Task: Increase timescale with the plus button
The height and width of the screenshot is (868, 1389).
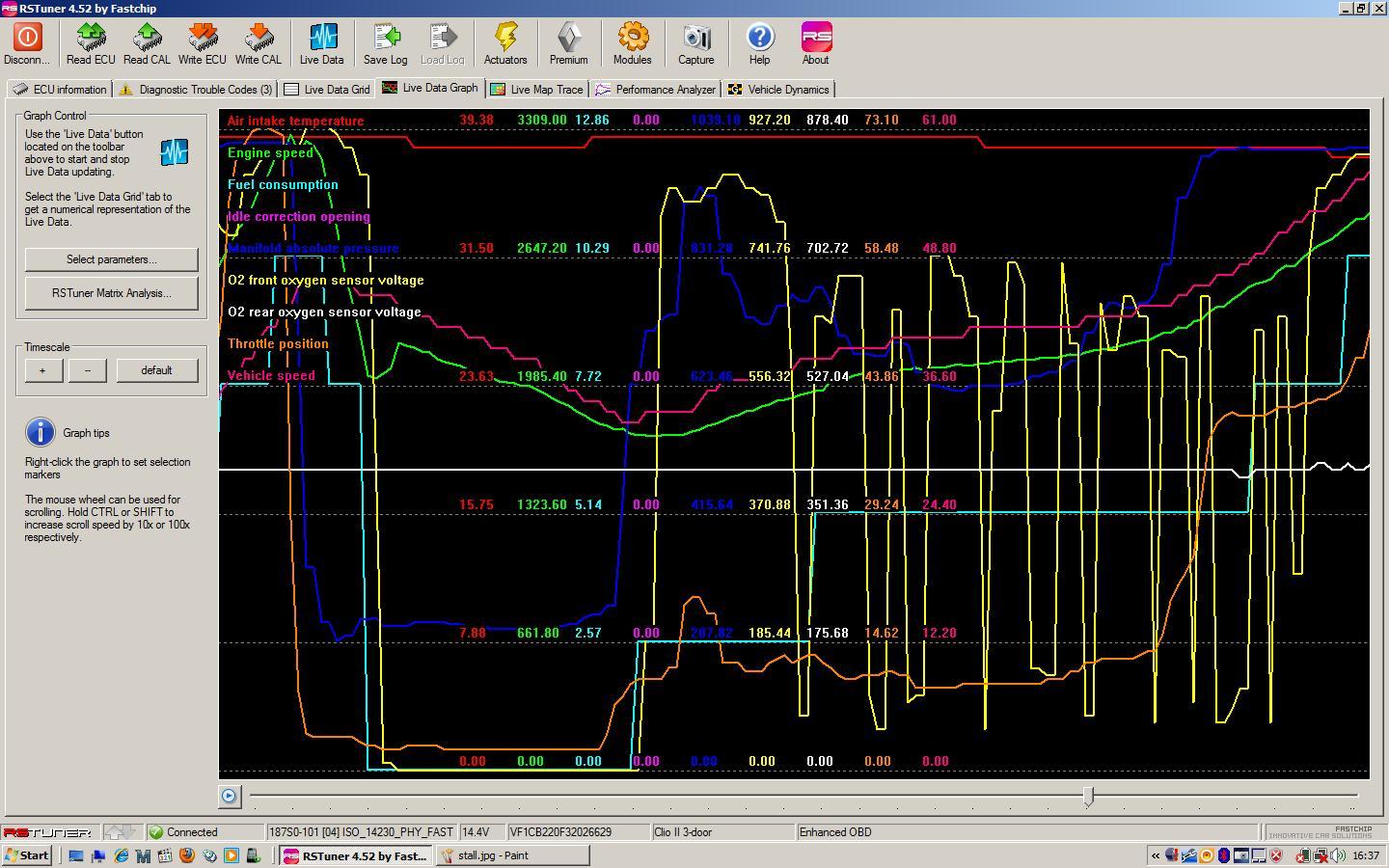Action: [42, 370]
